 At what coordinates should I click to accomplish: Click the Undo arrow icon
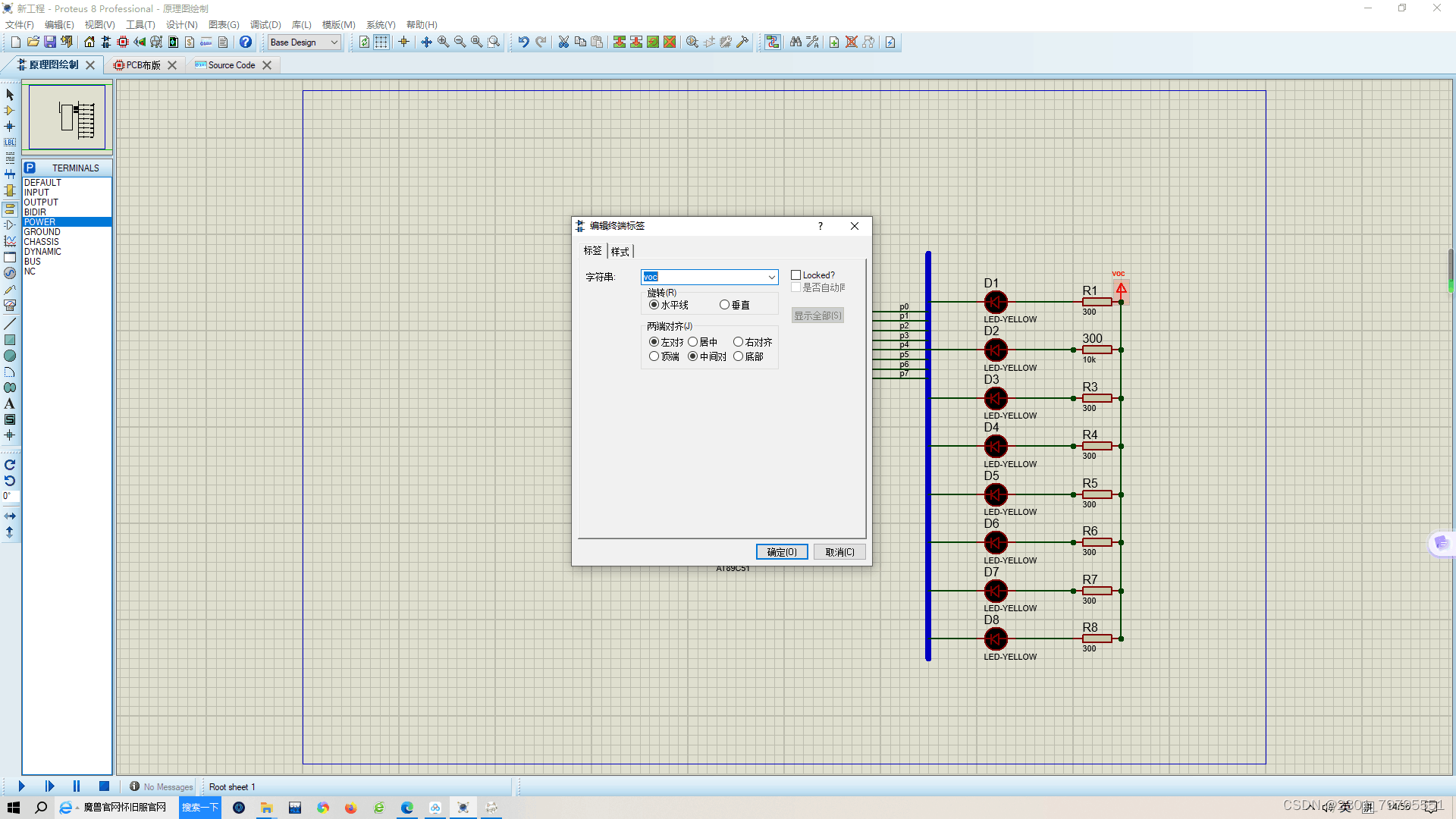(523, 42)
